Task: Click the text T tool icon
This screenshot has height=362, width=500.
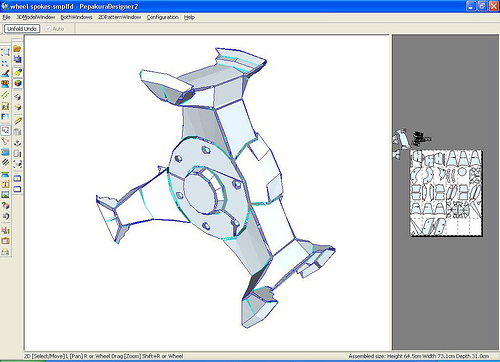Action: (5, 184)
